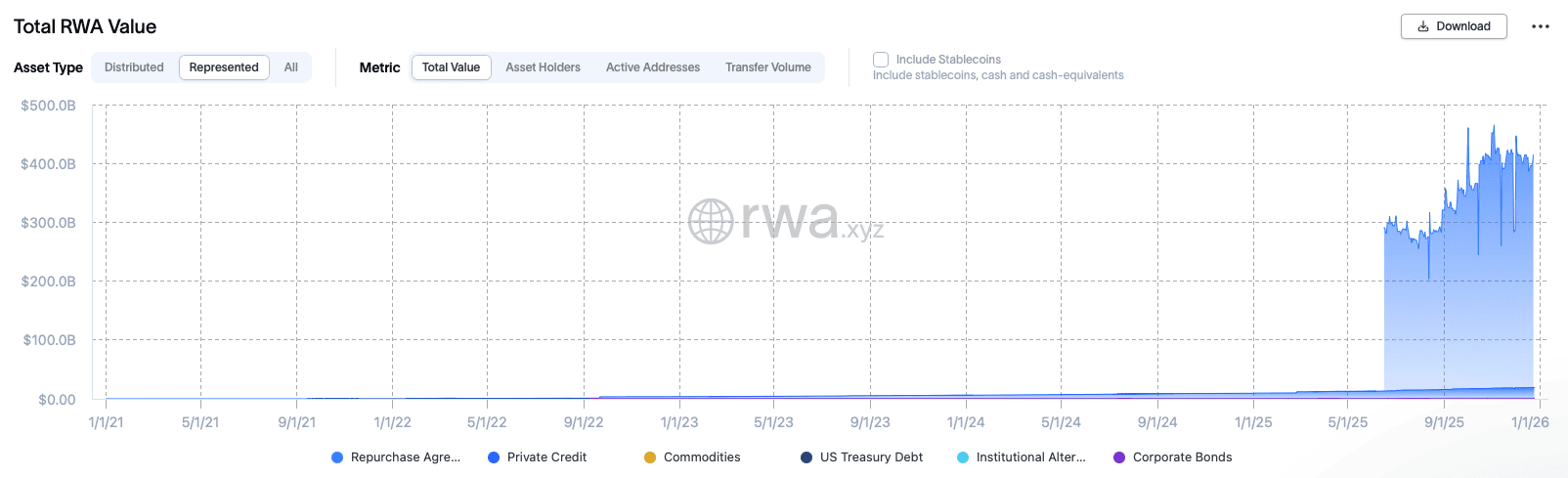Toggle US Treasury Debt legend dot

806,457
